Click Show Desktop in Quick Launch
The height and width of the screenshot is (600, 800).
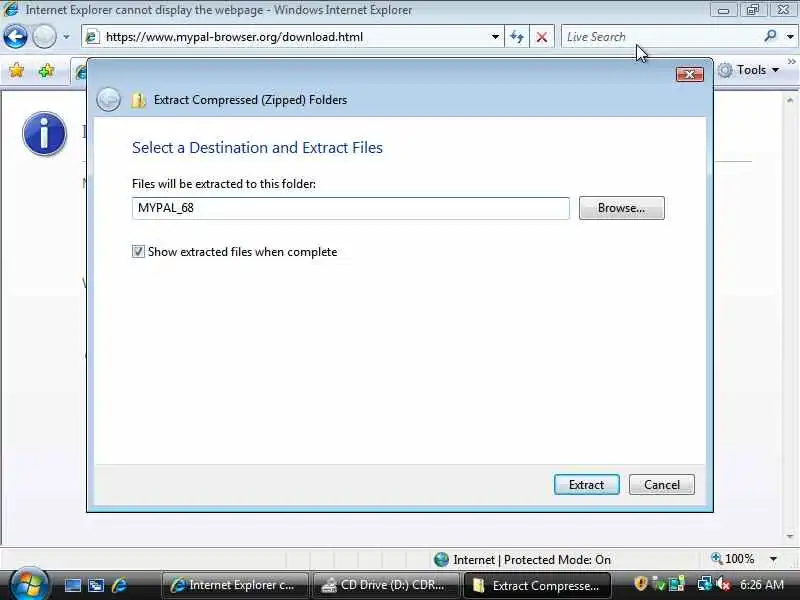coord(72,585)
